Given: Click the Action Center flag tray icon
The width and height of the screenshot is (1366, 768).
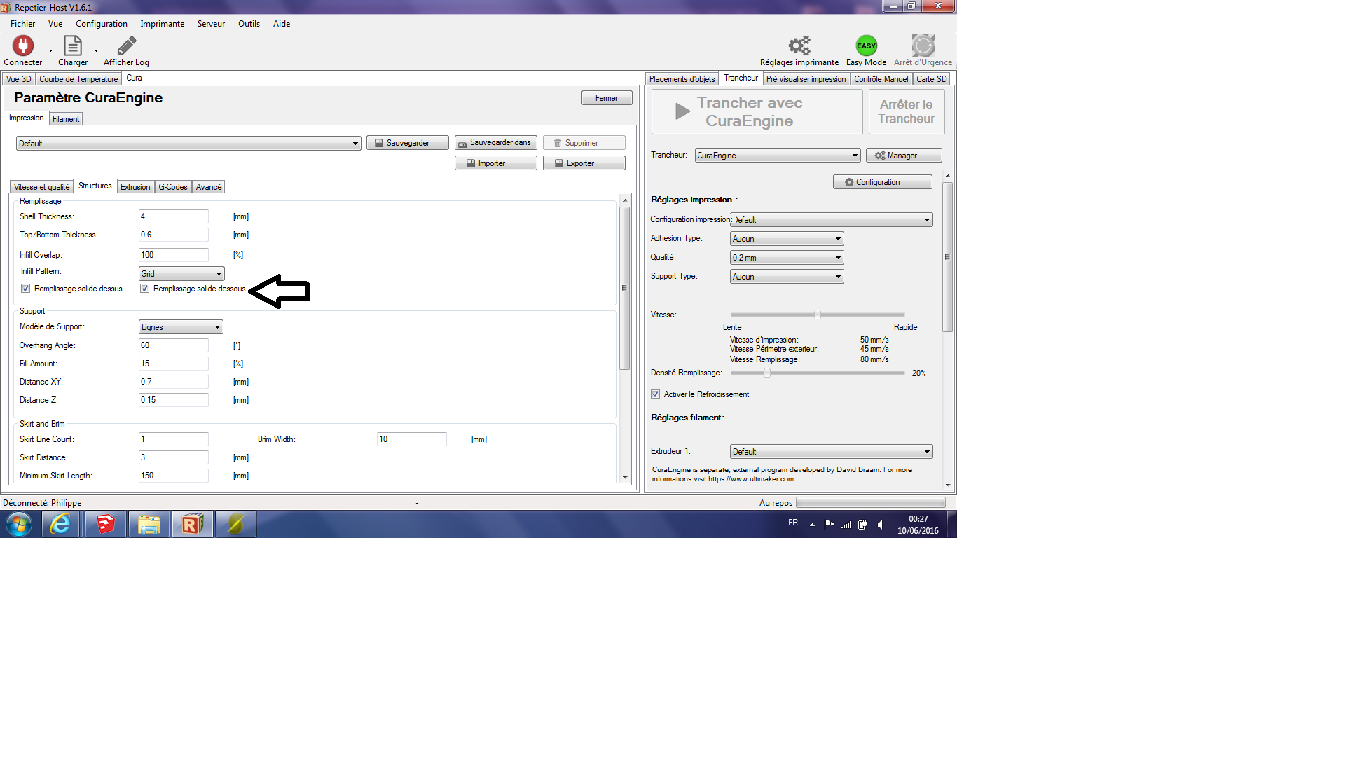Looking at the screenshot, I should point(829,524).
